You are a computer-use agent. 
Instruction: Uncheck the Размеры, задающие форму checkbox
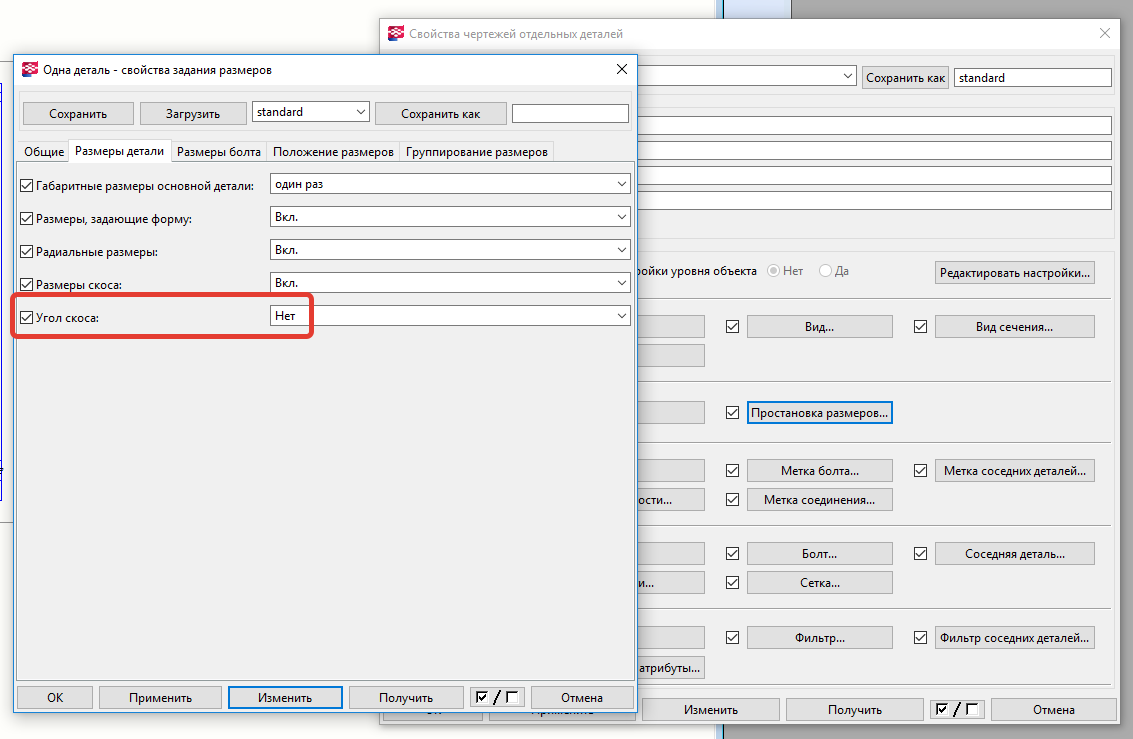(27, 218)
